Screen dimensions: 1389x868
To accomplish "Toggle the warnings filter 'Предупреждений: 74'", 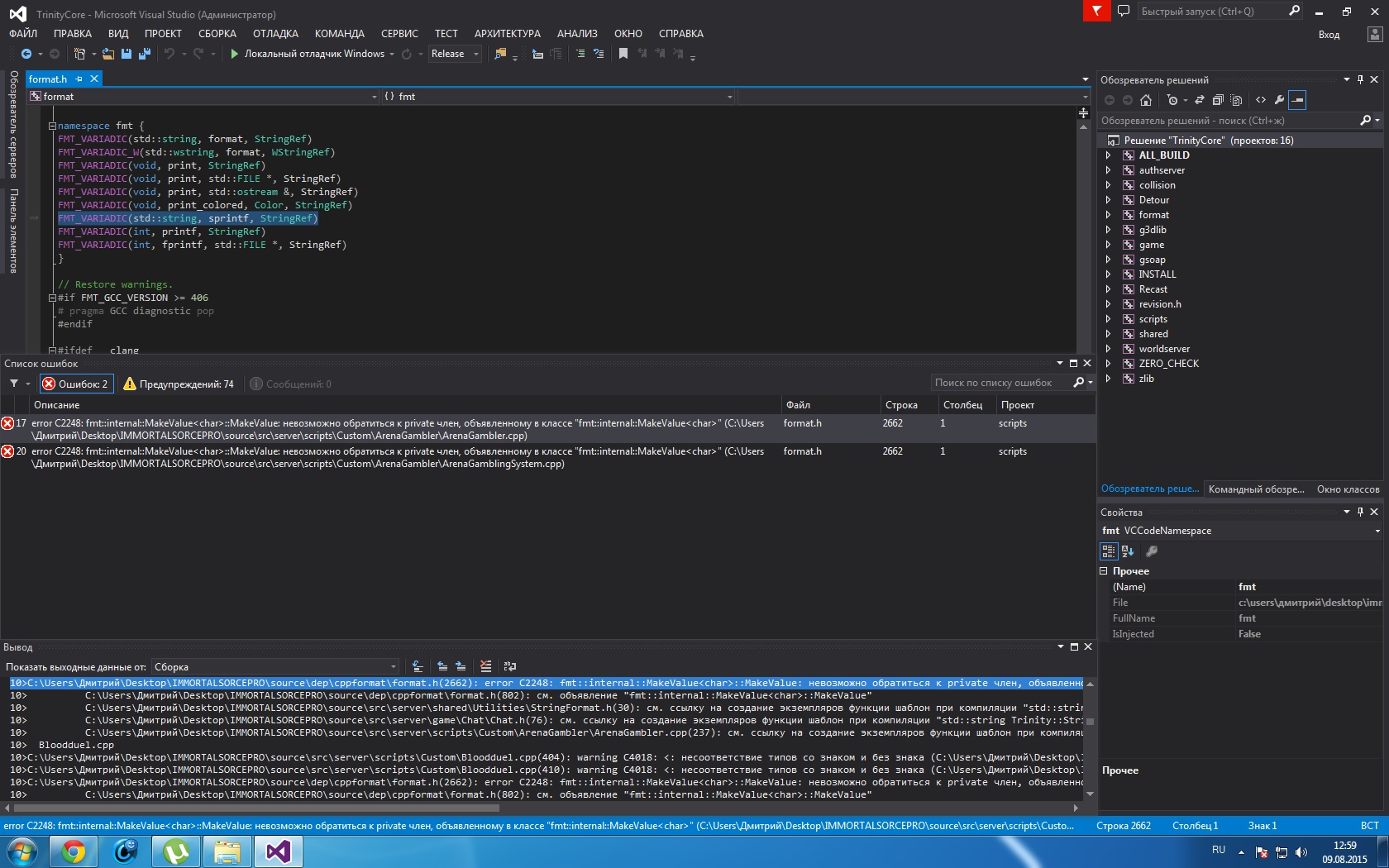I will (x=179, y=384).
